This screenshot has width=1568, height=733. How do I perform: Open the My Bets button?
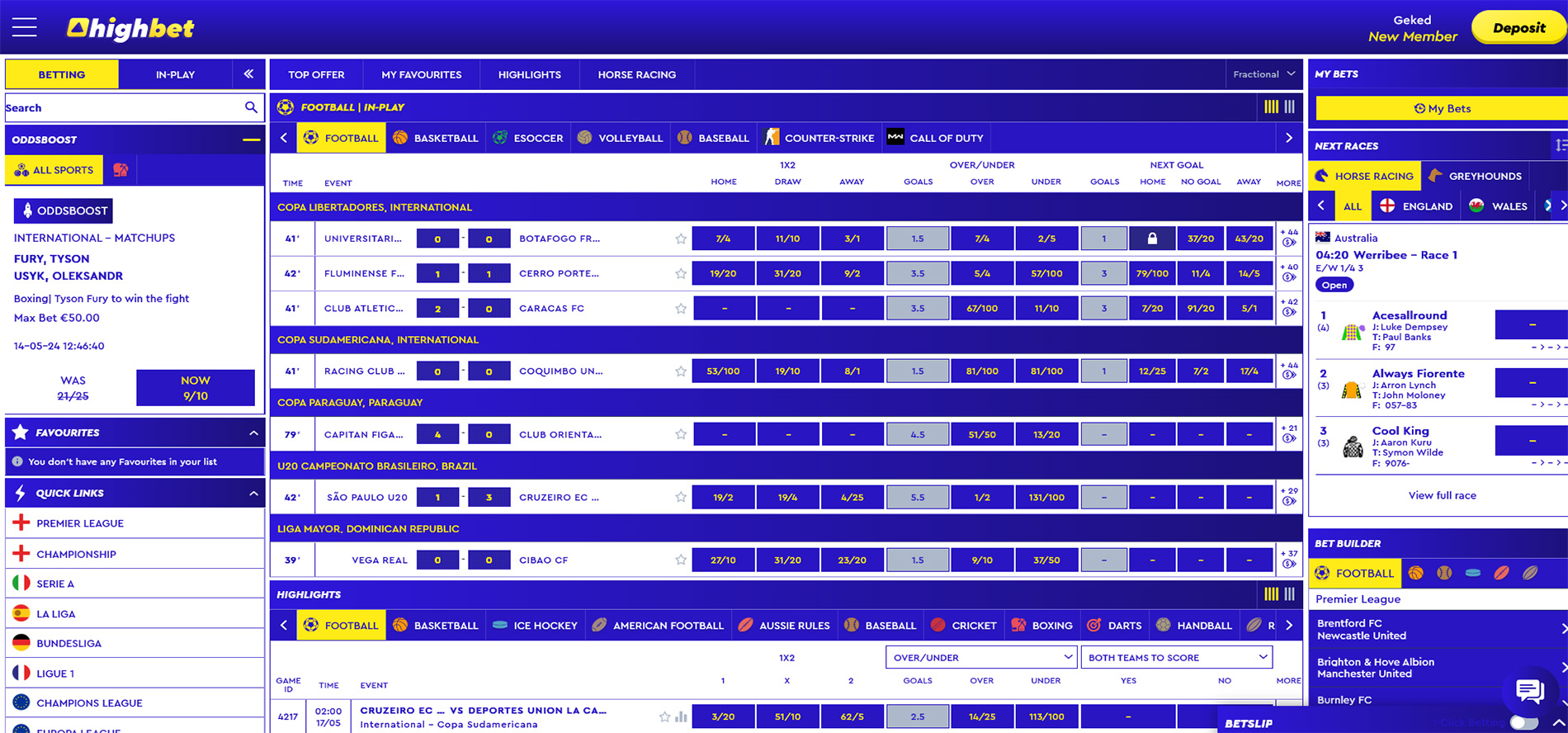[x=1442, y=108]
